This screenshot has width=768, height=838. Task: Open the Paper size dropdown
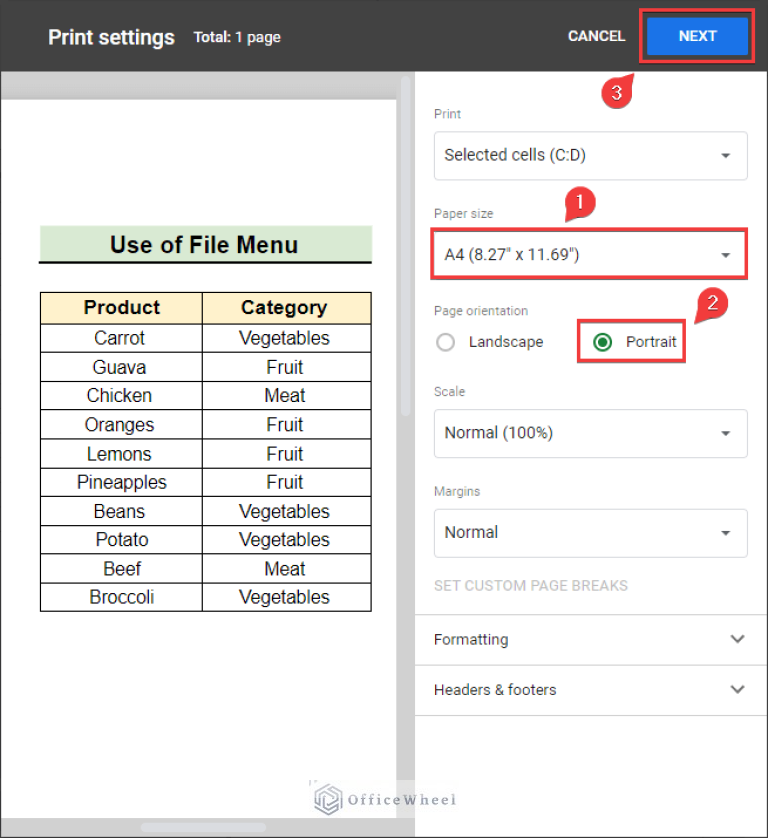590,255
